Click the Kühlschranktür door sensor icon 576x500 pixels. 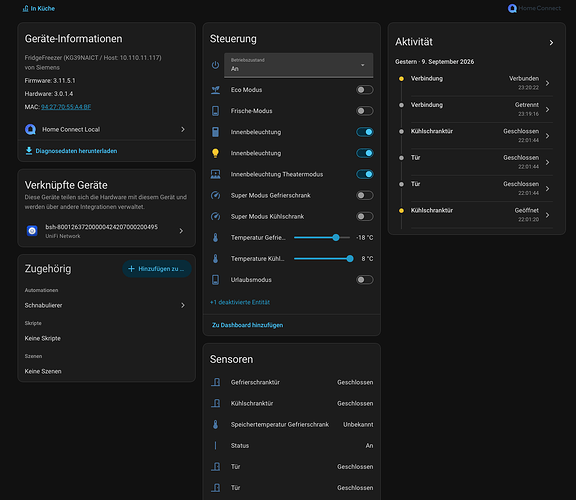click(x=216, y=403)
